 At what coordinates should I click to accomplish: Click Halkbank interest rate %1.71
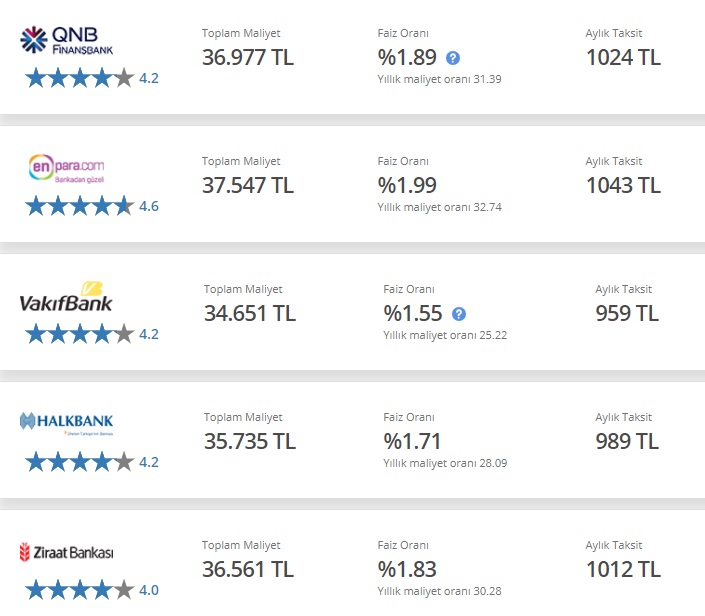[412, 442]
